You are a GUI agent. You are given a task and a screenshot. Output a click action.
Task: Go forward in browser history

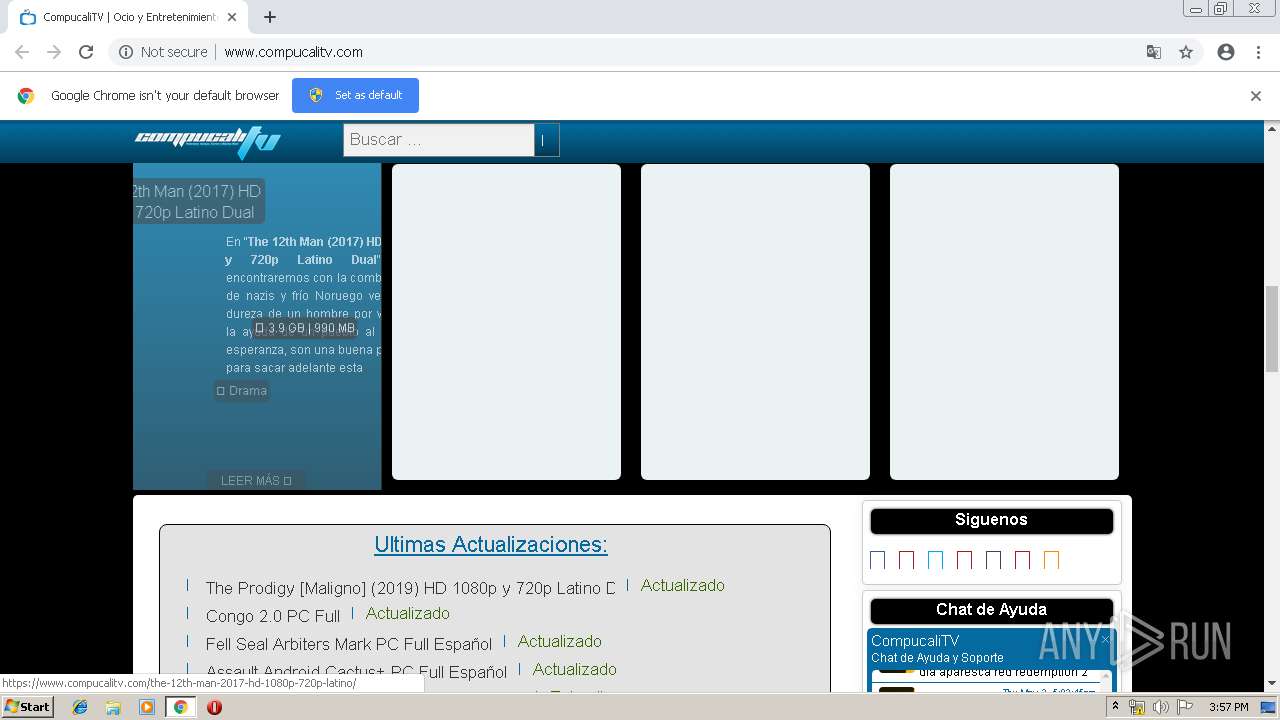tap(54, 52)
